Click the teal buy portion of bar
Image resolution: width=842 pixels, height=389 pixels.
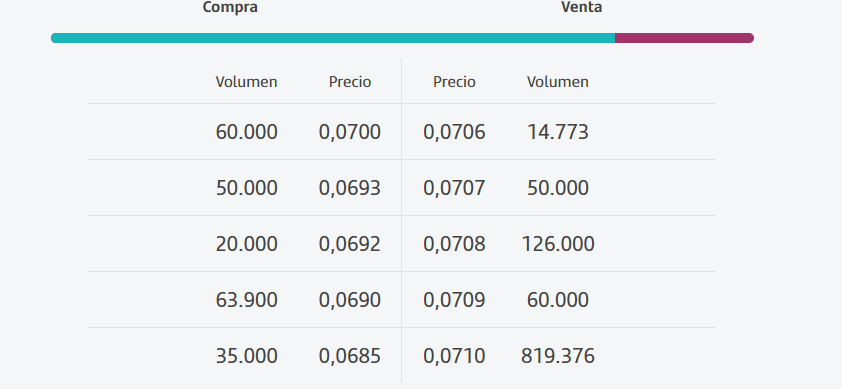[x=333, y=38]
